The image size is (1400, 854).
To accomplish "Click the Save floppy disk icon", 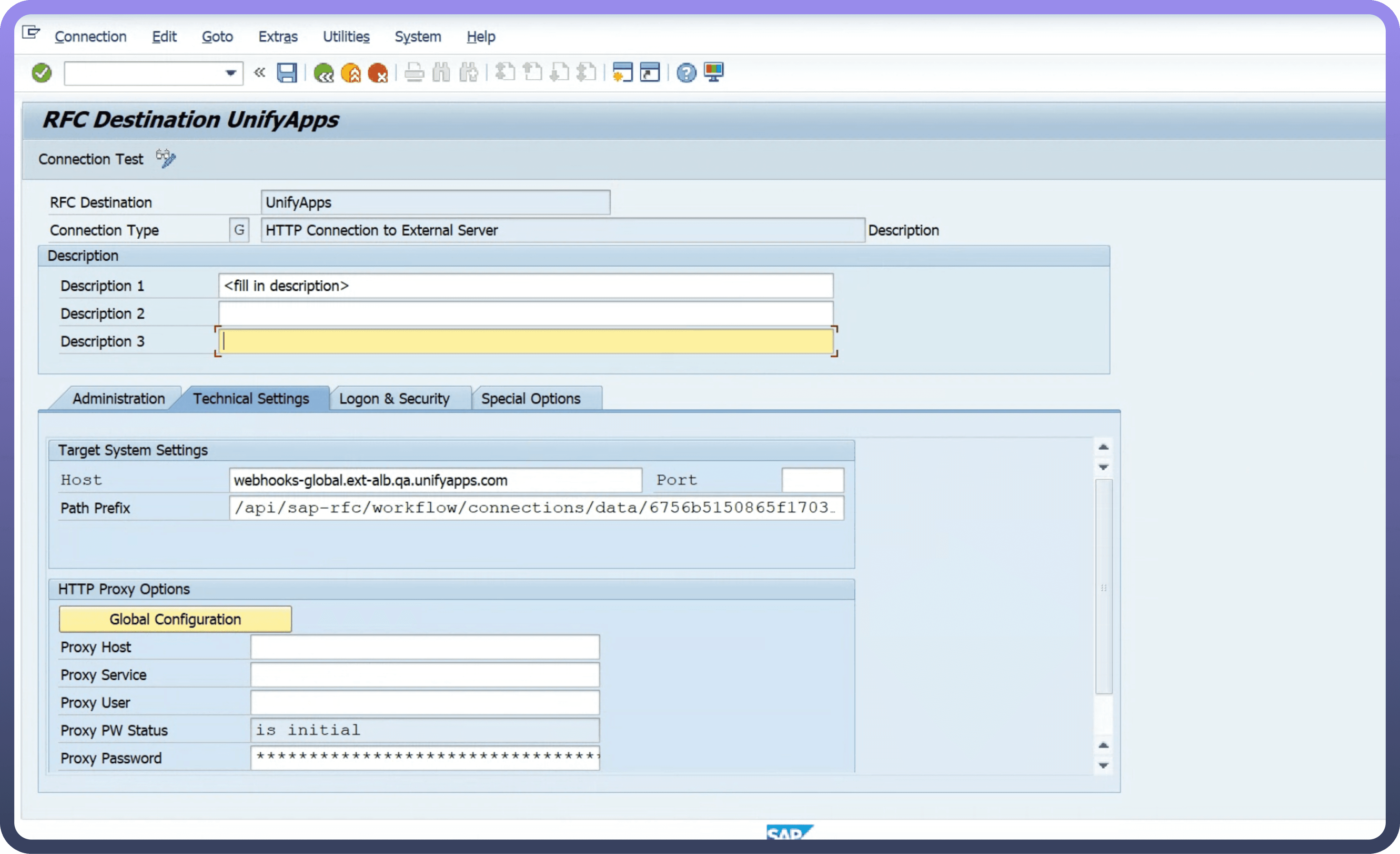I will (287, 73).
